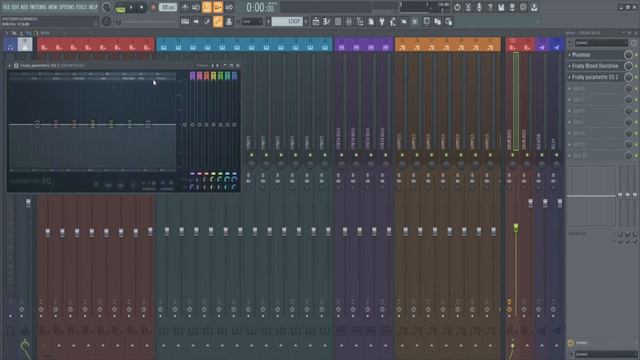640x360 pixels.
Task: Click the undo history clock icon
Action: coord(457,7)
